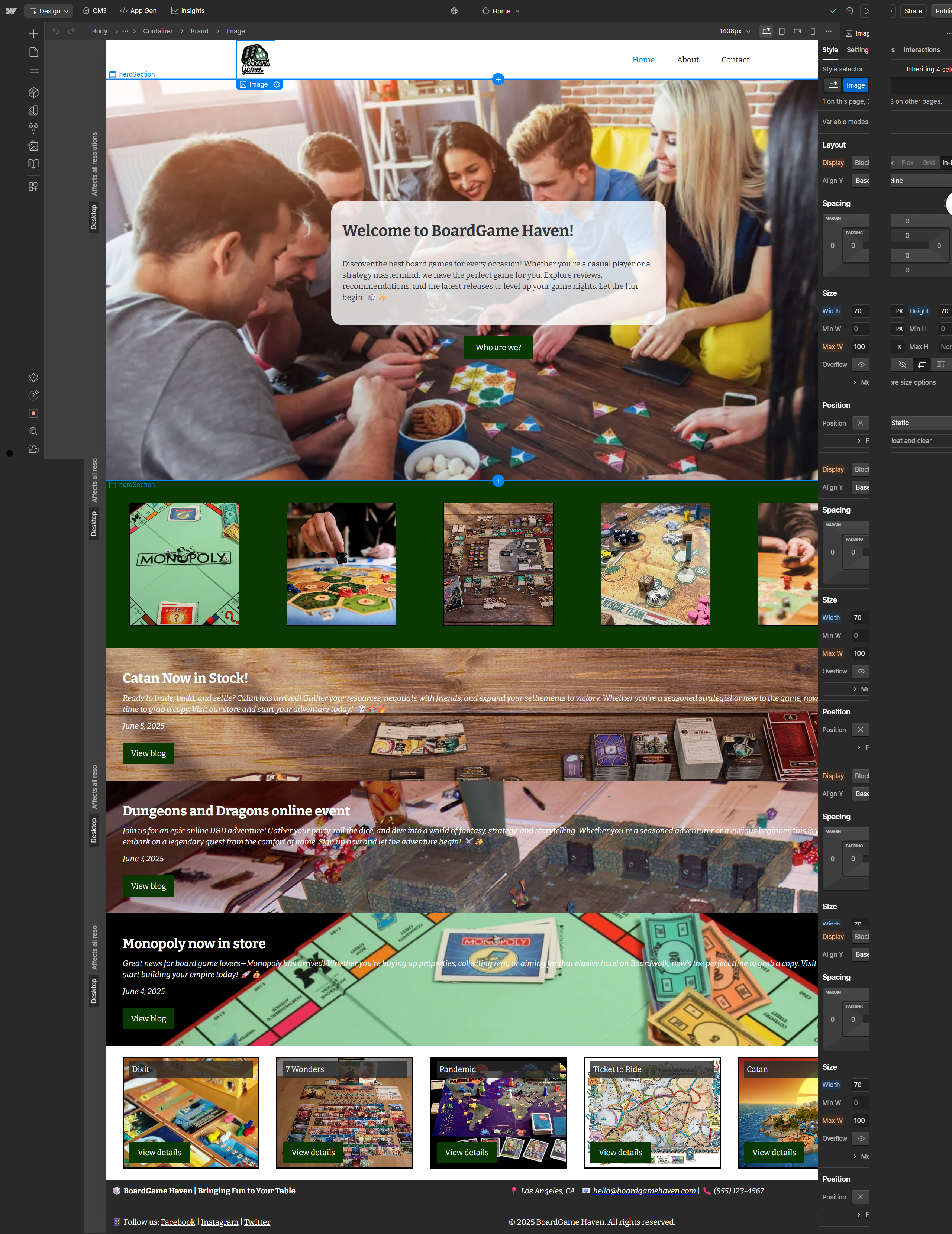Open PX unit selector beside Height
This screenshot has height=1234, width=952.
point(900,311)
